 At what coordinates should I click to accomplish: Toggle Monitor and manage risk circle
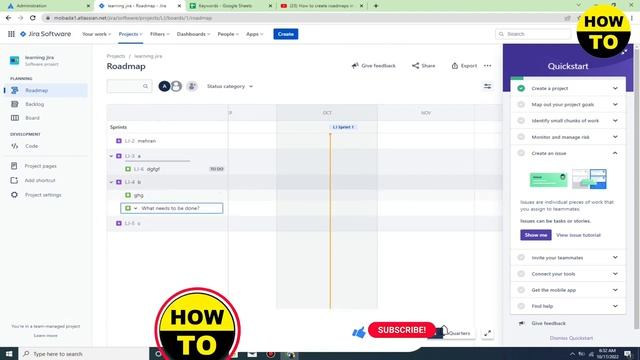point(521,137)
